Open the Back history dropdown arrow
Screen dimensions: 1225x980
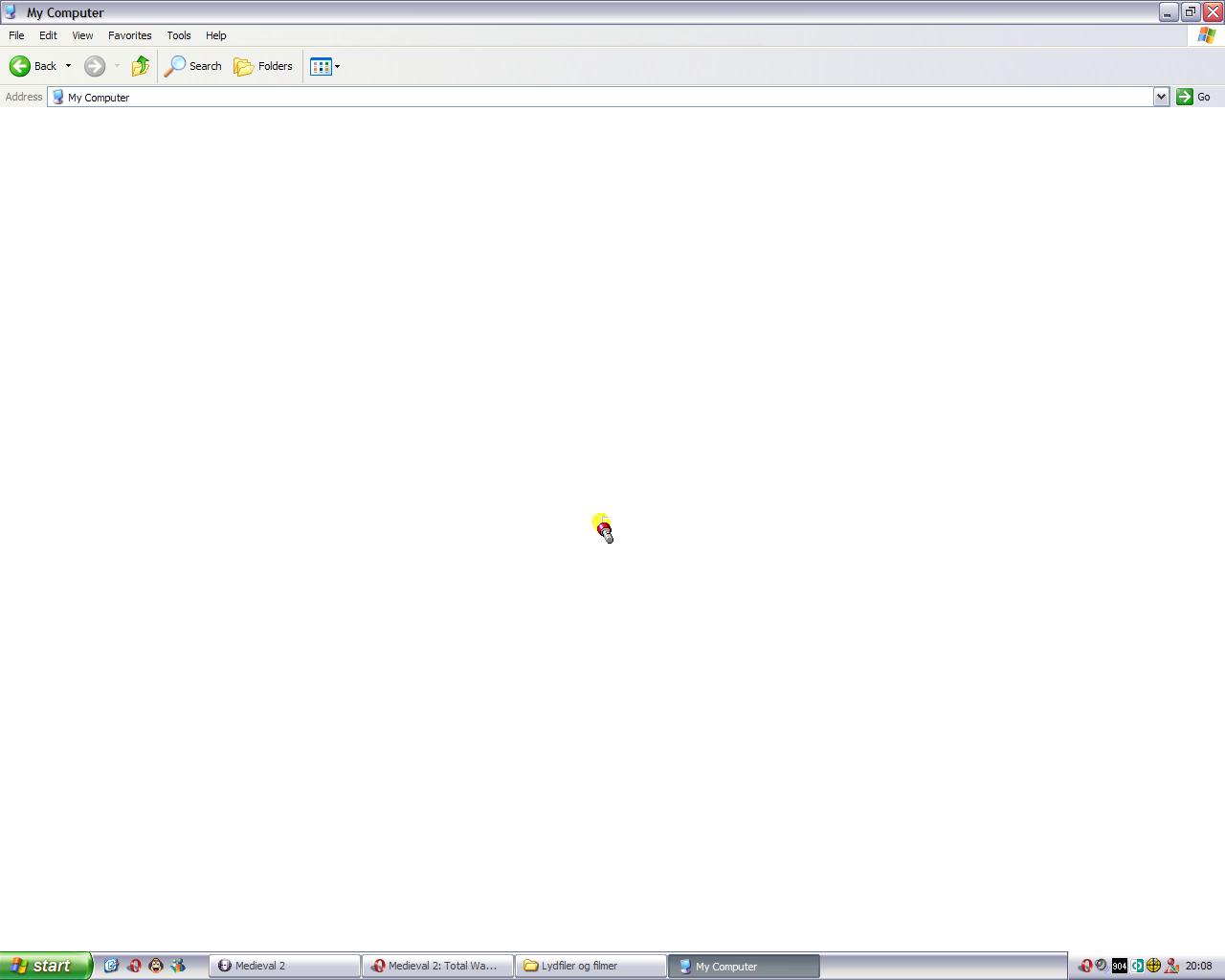point(68,66)
